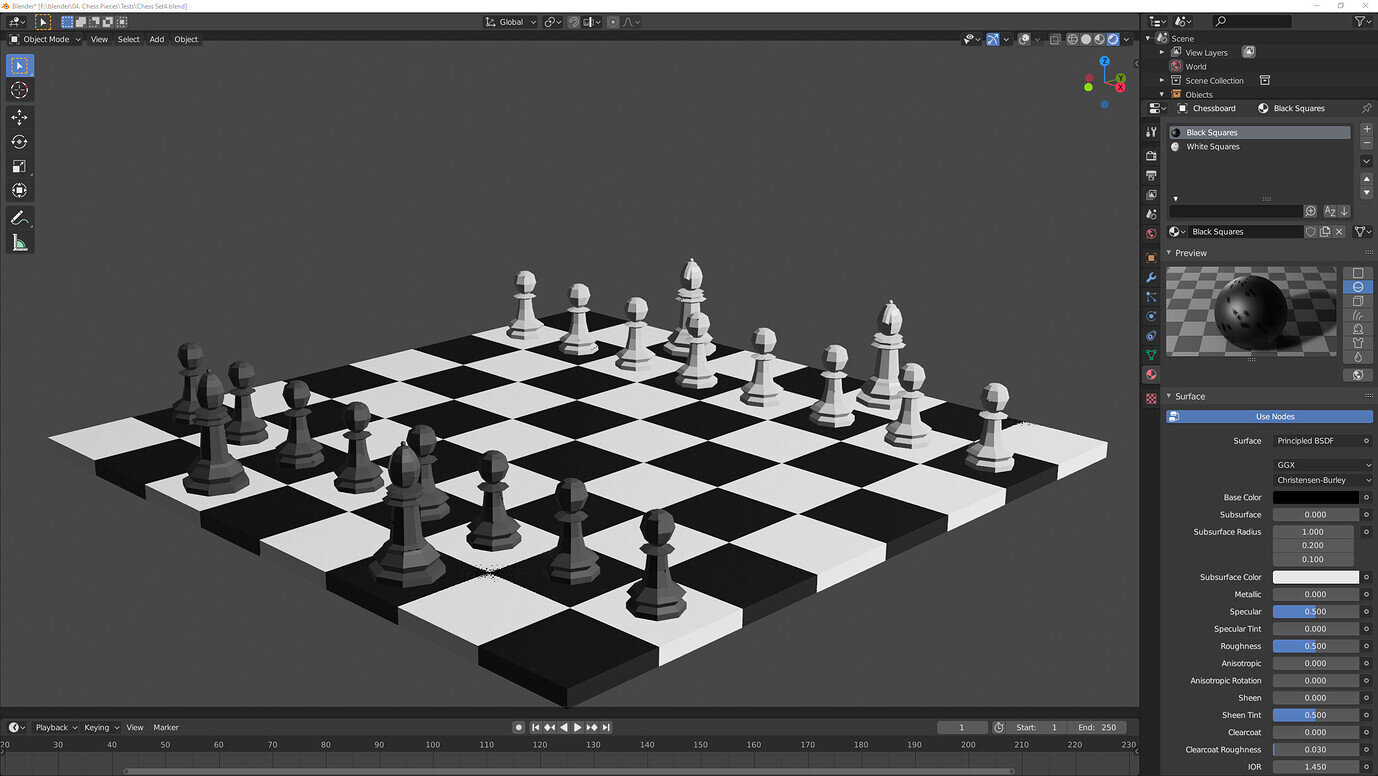The width and height of the screenshot is (1378, 776).
Task: Switch to the Texture properties checkerboard tab
Action: 1151,398
